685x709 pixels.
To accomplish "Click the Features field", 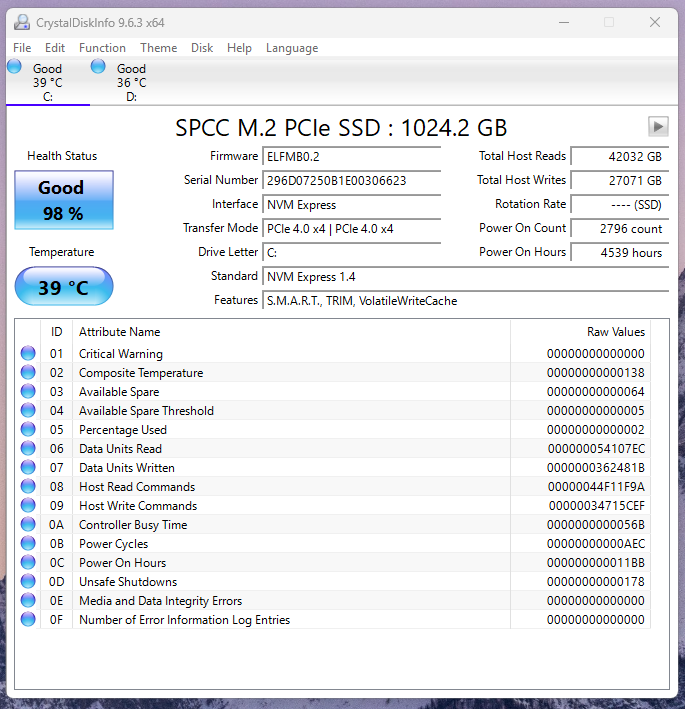I will (465, 300).
